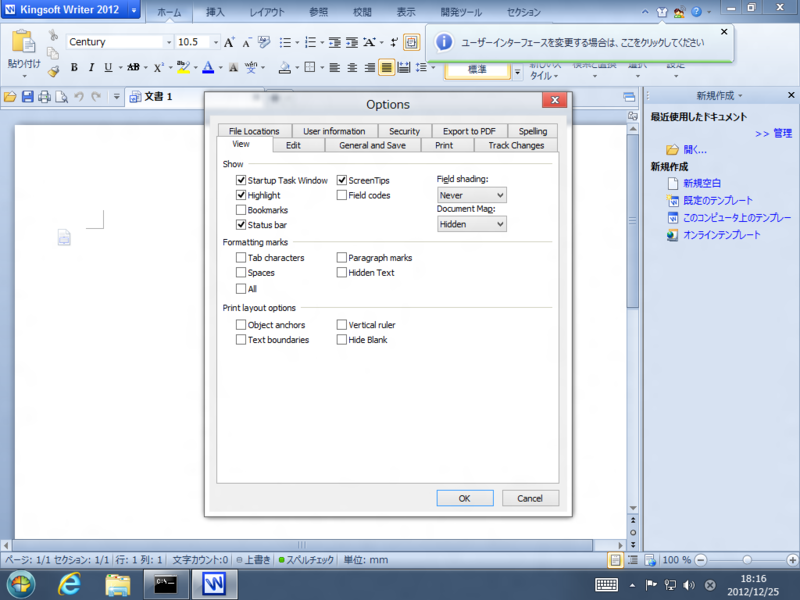Viewport: 800px width, 600px height.
Task: Open the Document Map dropdown
Action: [472, 224]
